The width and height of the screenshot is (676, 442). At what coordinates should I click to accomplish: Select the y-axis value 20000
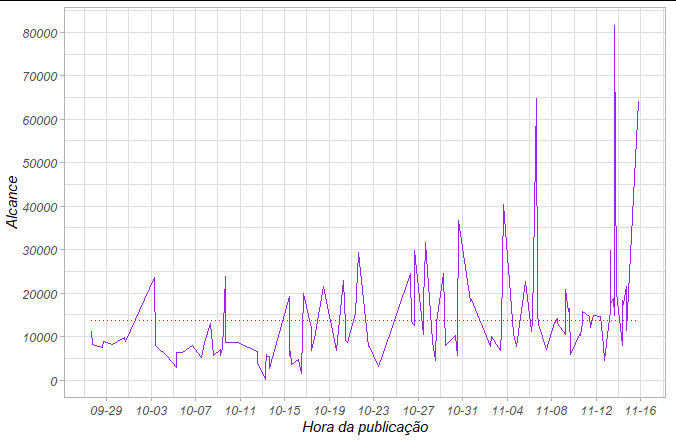click(x=40, y=295)
